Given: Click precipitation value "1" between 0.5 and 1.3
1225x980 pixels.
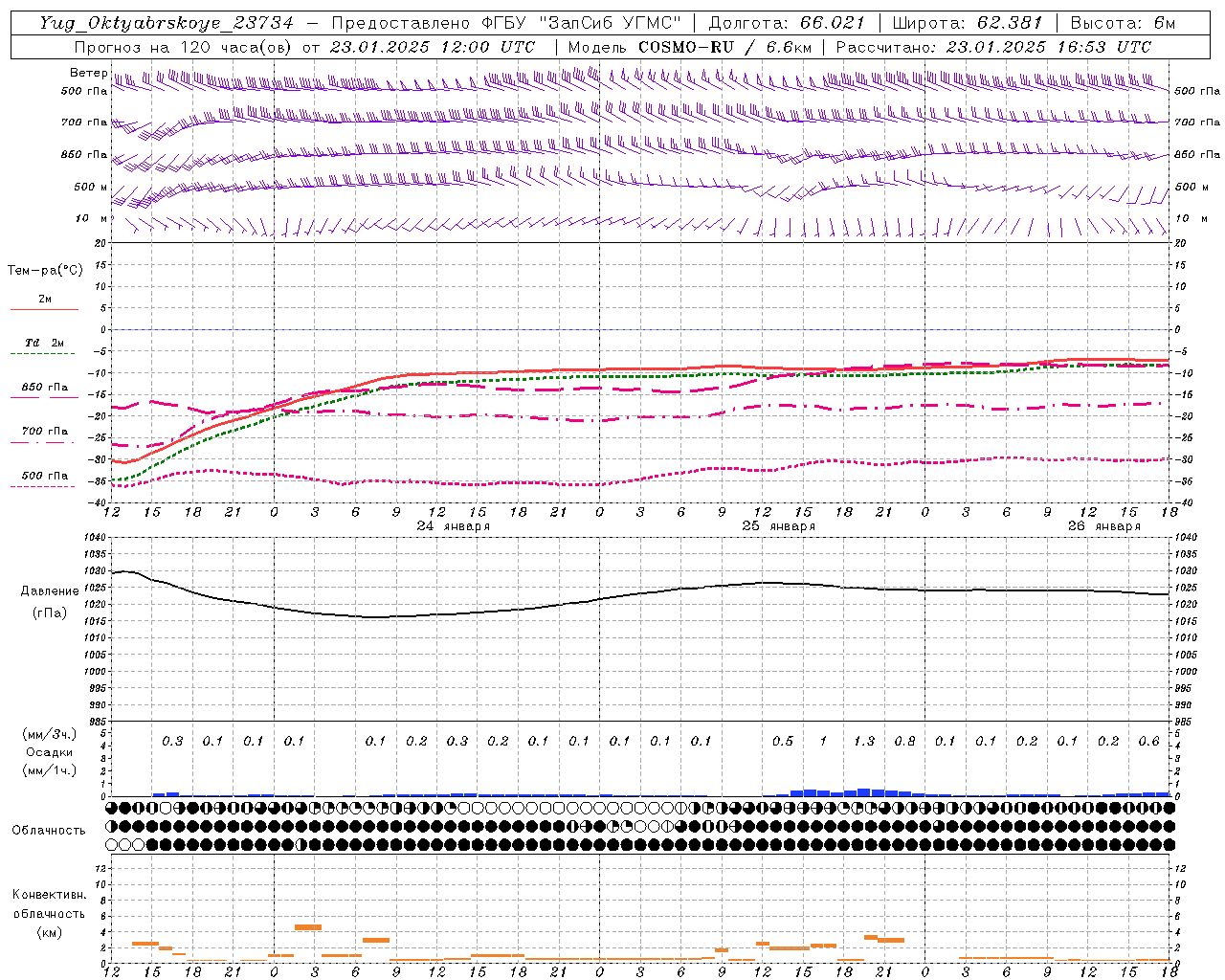Looking at the screenshot, I should pyautogui.click(x=823, y=741).
